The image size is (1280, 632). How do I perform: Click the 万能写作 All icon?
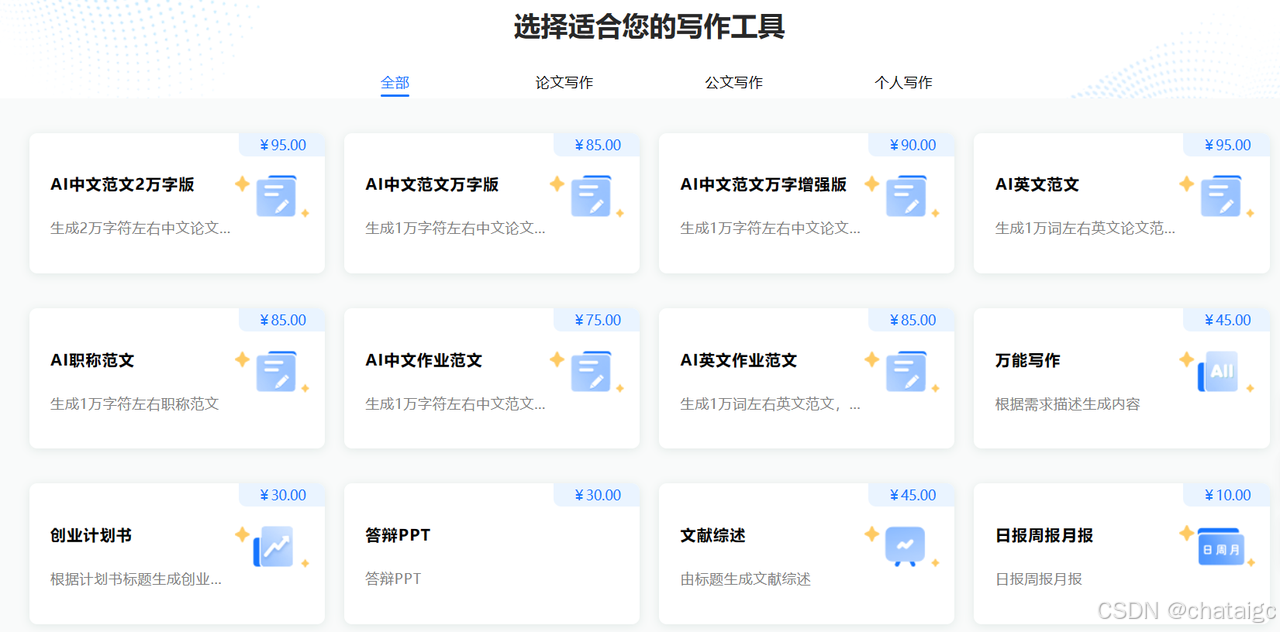click(x=1219, y=371)
